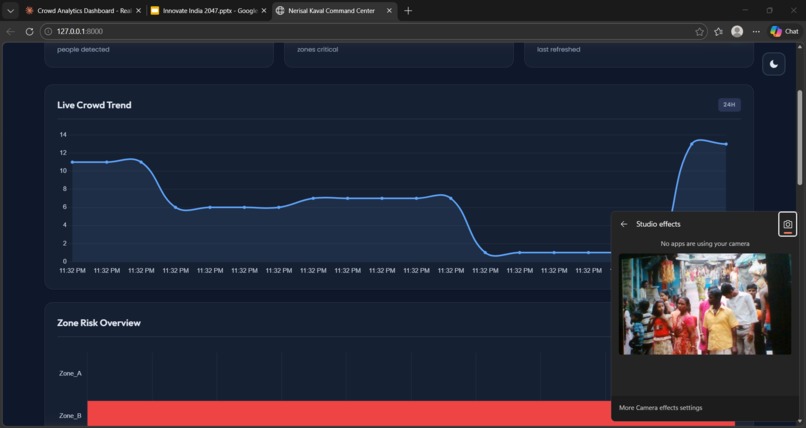806x428 pixels.
Task: Close the Crowd Analytics Dashboard tab
Action: pos(138,10)
